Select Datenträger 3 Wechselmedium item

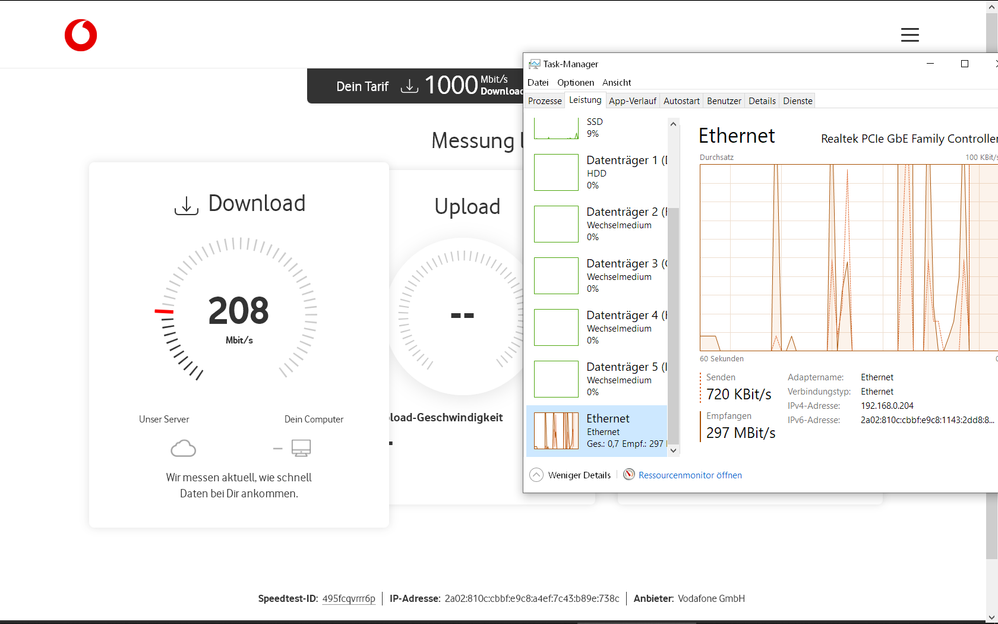pyautogui.click(x=597, y=275)
